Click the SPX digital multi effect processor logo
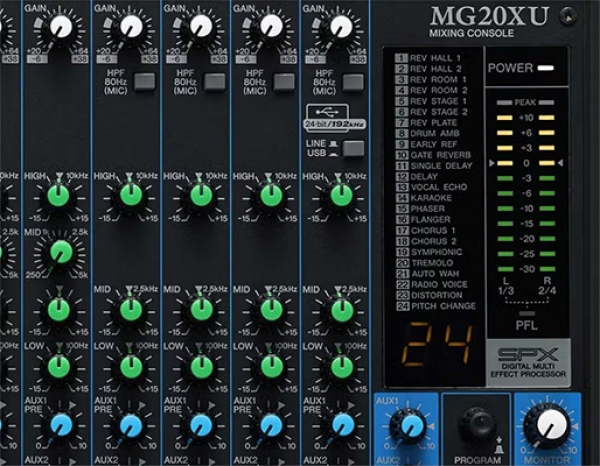 [528, 362]
